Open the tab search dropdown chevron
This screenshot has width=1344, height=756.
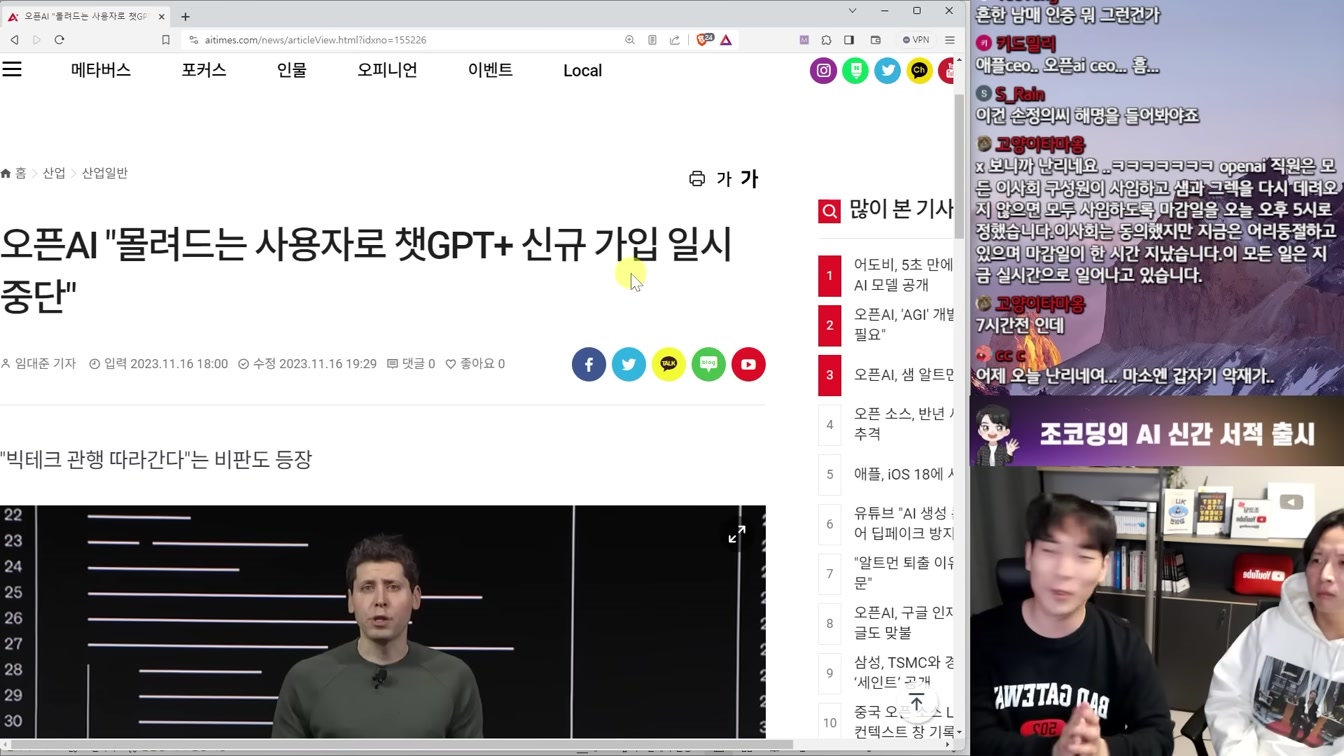852,11
